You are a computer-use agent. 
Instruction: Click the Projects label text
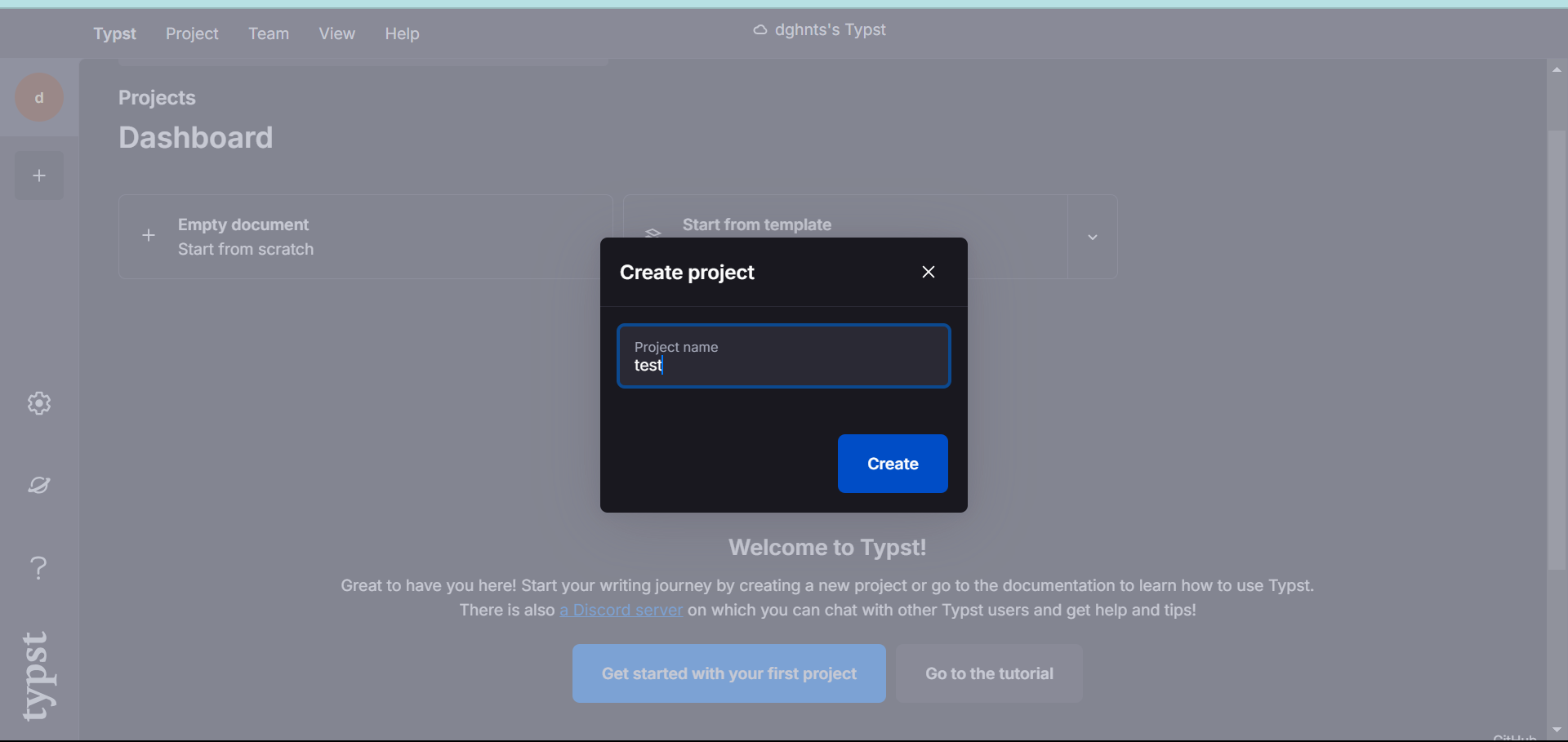157,98
